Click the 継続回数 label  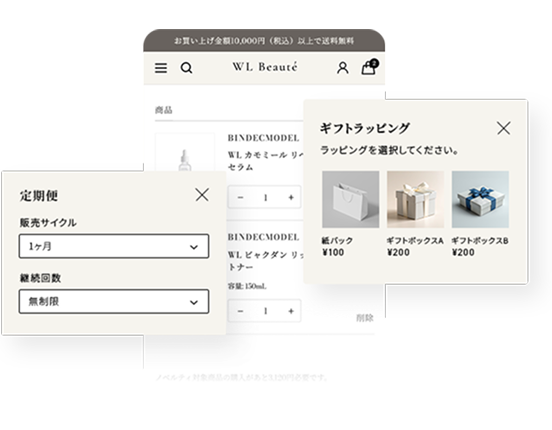tap(40, 278)
